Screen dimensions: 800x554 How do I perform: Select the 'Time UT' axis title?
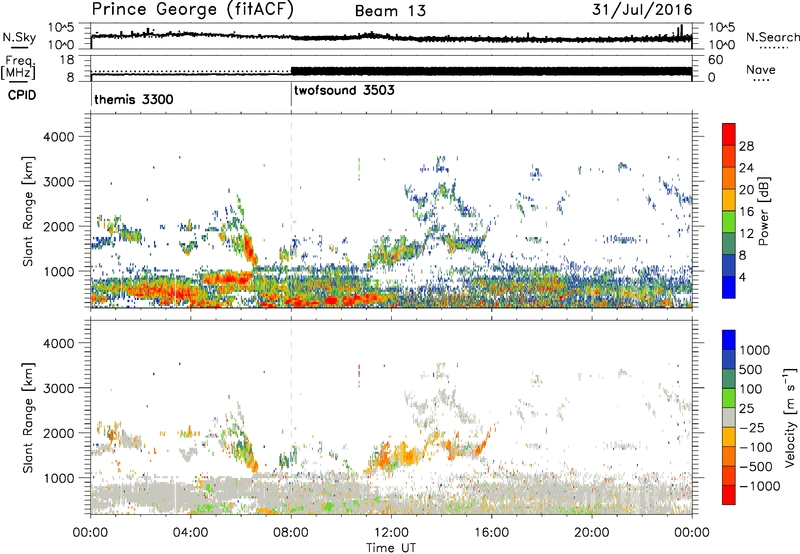tap(391, 548)
